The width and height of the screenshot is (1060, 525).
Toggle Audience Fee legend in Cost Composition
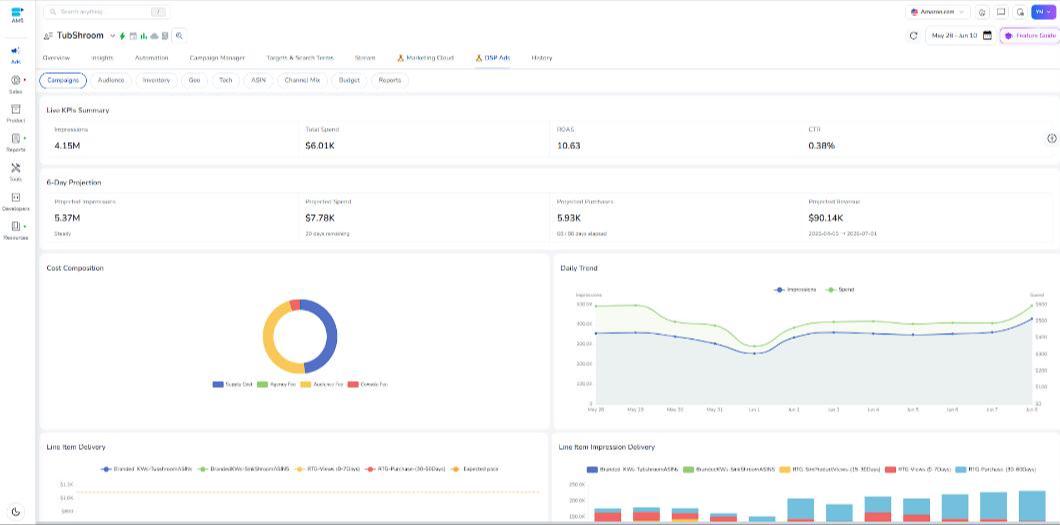coord(322,384)
